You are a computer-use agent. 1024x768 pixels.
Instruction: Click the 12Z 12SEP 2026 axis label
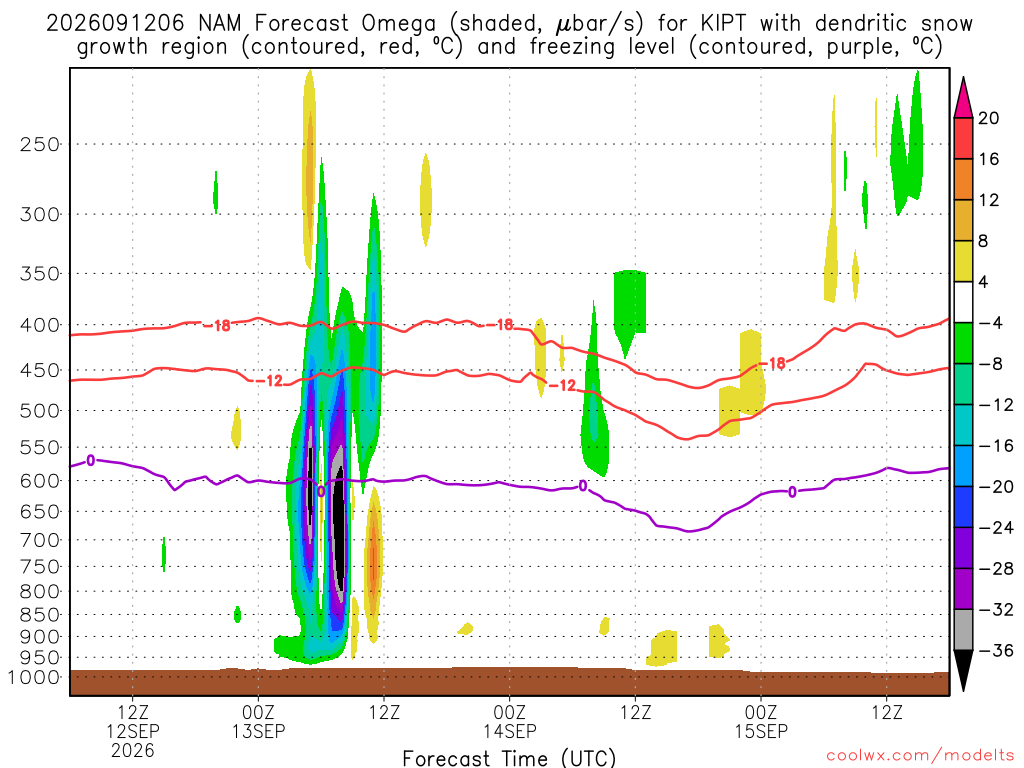[133, 731]
